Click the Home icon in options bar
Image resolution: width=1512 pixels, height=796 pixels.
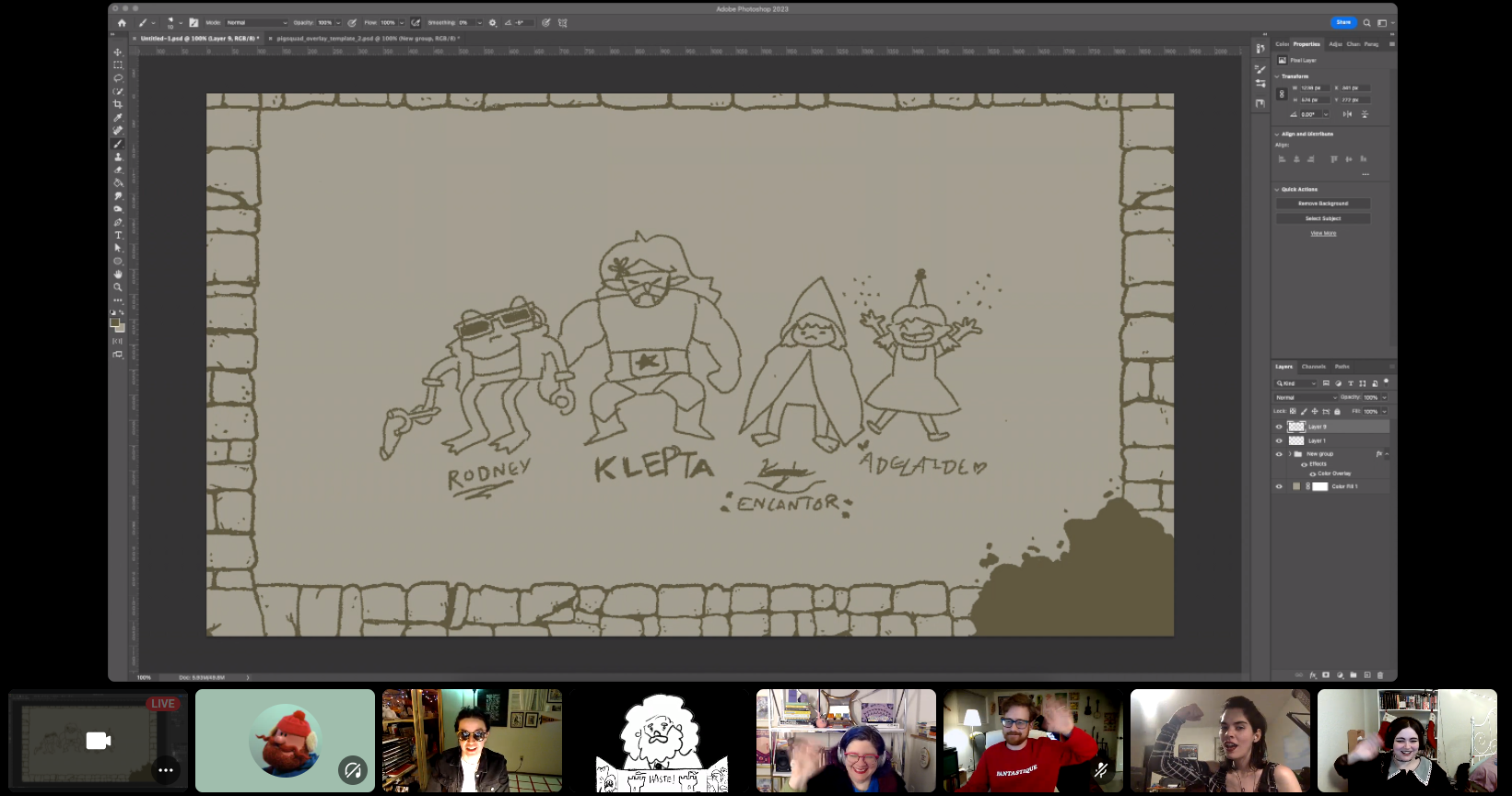click(x=122, y=23)
